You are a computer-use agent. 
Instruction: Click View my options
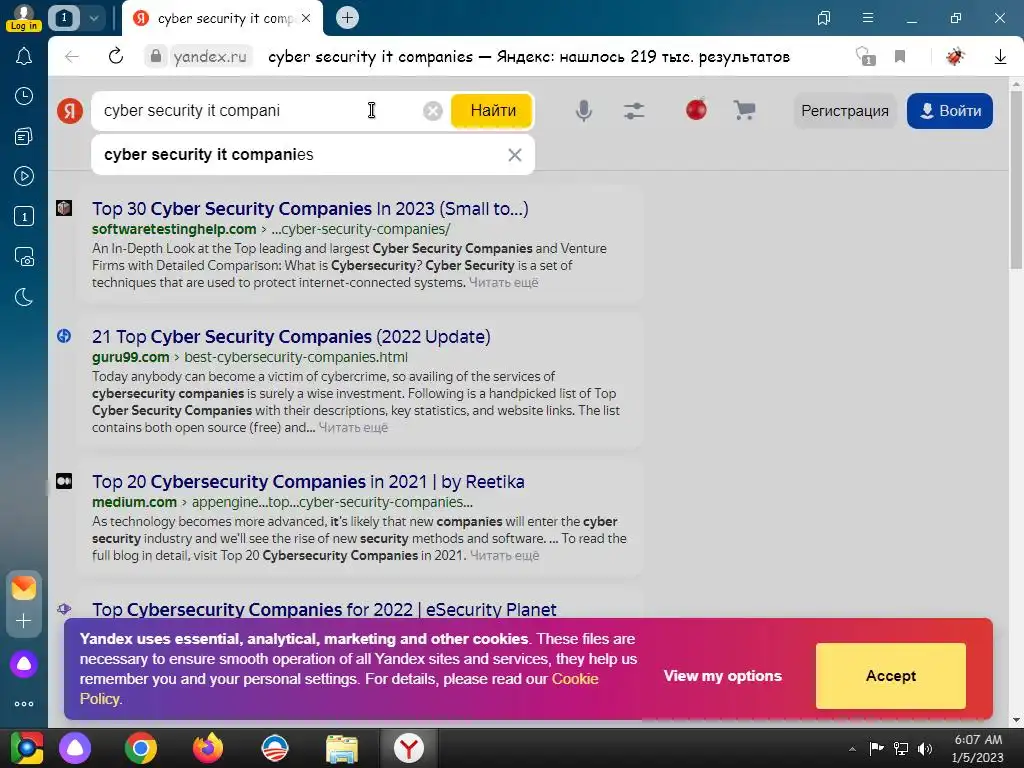[x=722, y=676]
